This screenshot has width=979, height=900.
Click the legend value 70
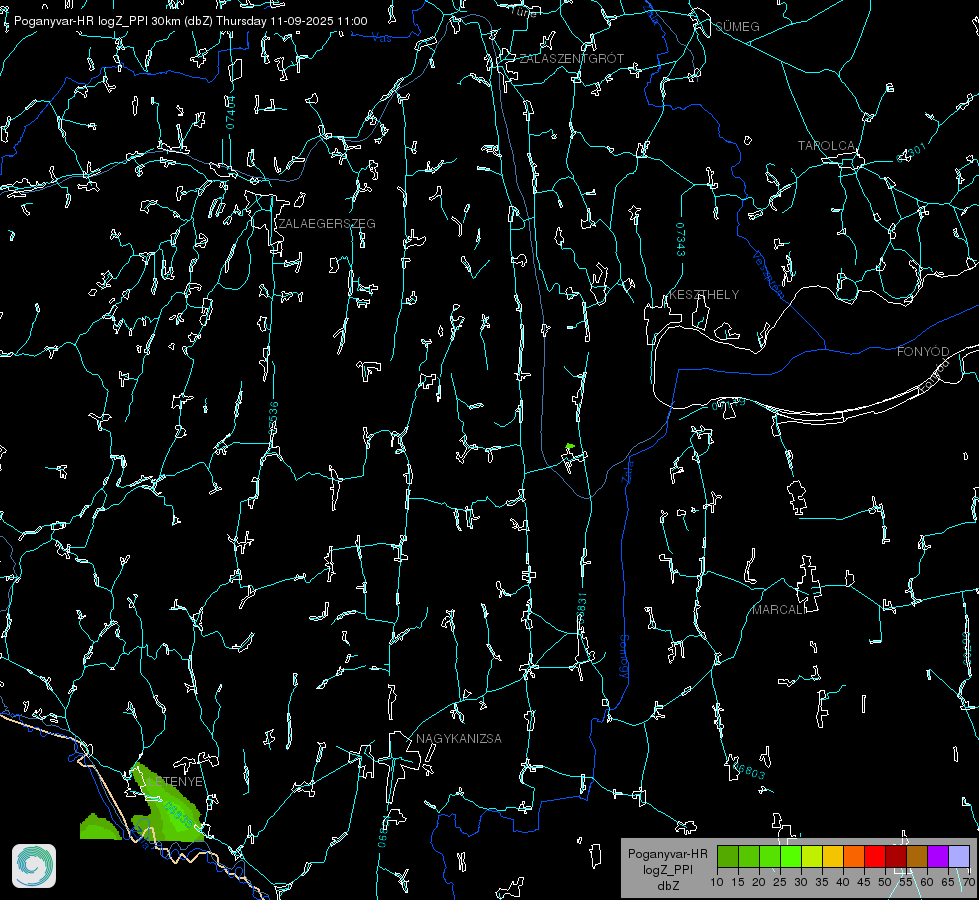[x=969, y=882]
